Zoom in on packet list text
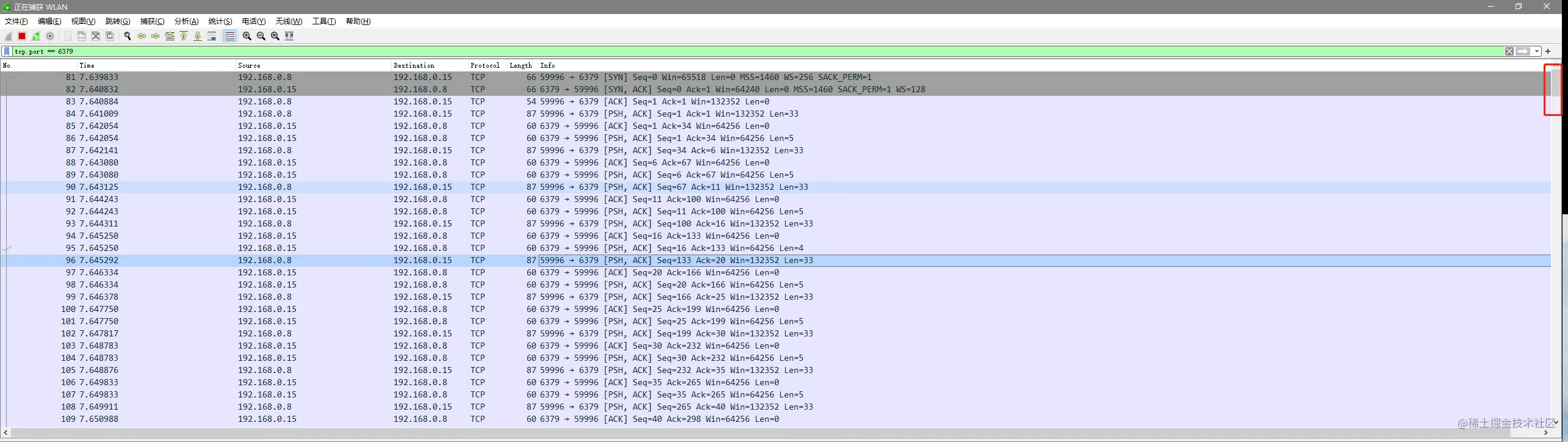This screenshot has height=442, width=1568. [x=247, y=36]
